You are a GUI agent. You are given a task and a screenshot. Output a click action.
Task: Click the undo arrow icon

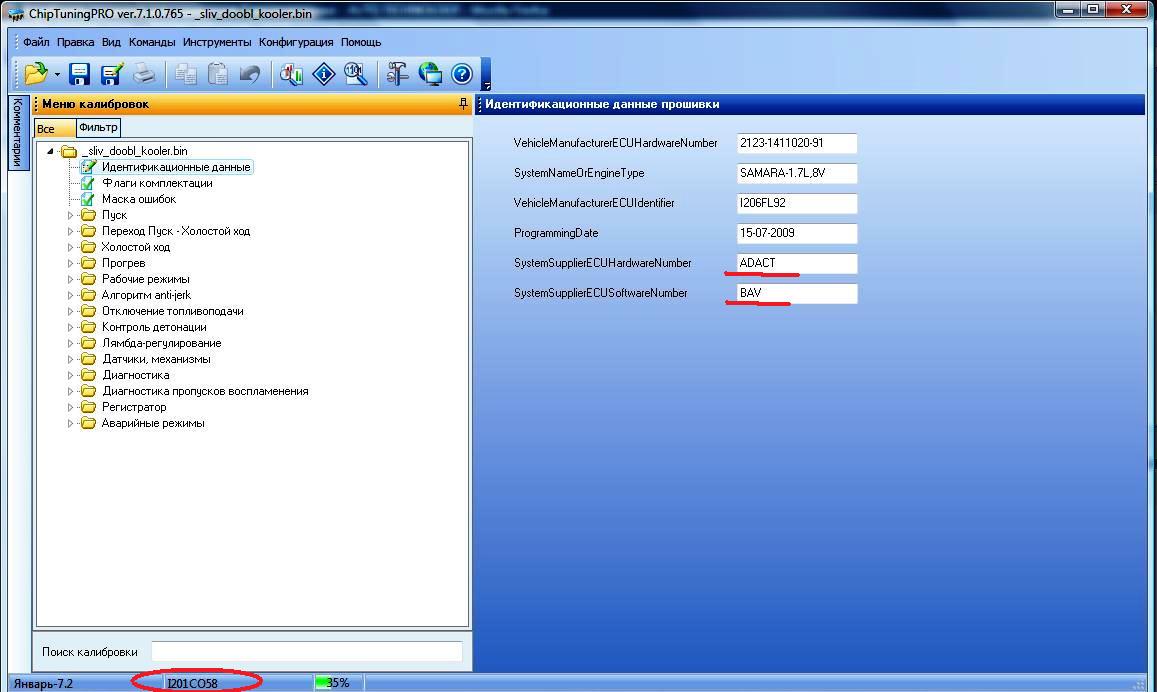249,74
